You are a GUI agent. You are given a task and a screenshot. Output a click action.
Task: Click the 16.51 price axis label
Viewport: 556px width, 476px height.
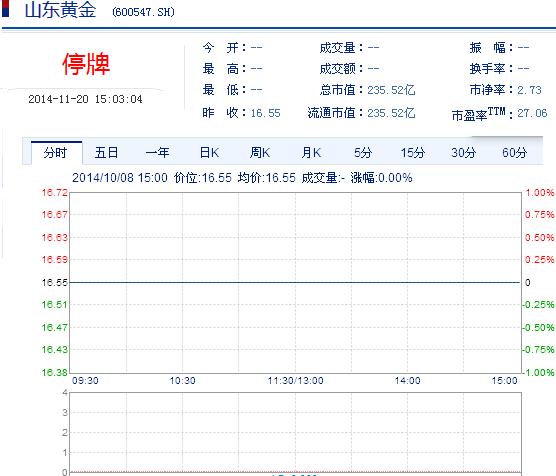(x=54, y=305)
